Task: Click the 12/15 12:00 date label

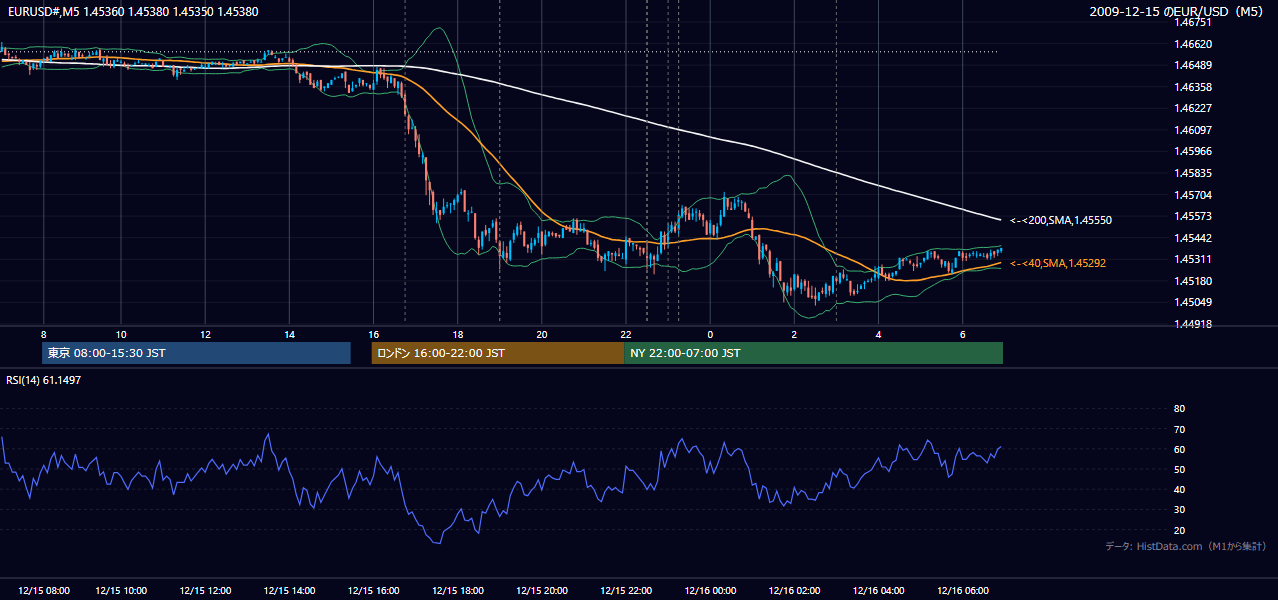Action: coord(204,591)
